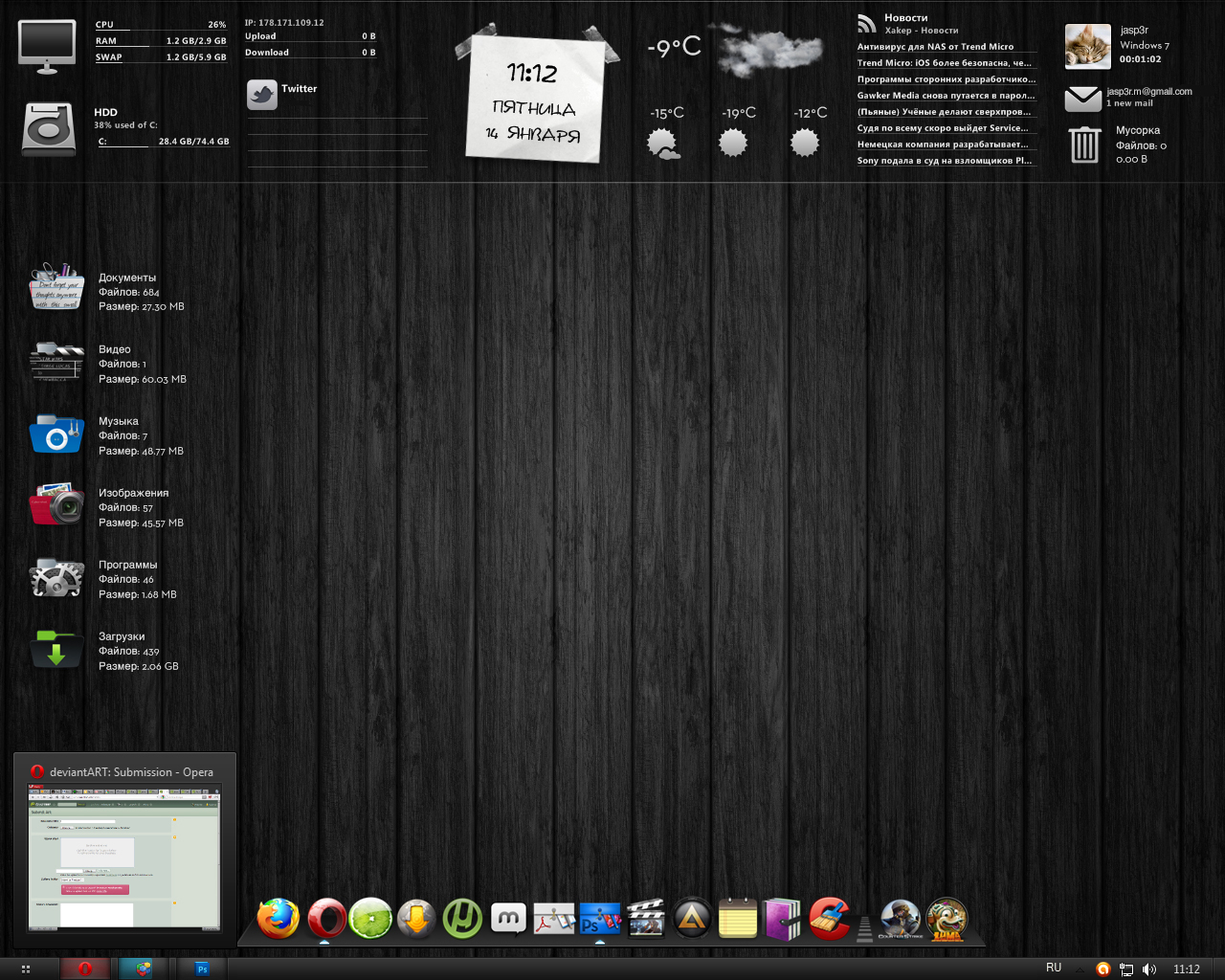The width and height of the screenshot is (1225, 980).
Task: Open the Мусорка recycle bin widget
Action: 1084,145
